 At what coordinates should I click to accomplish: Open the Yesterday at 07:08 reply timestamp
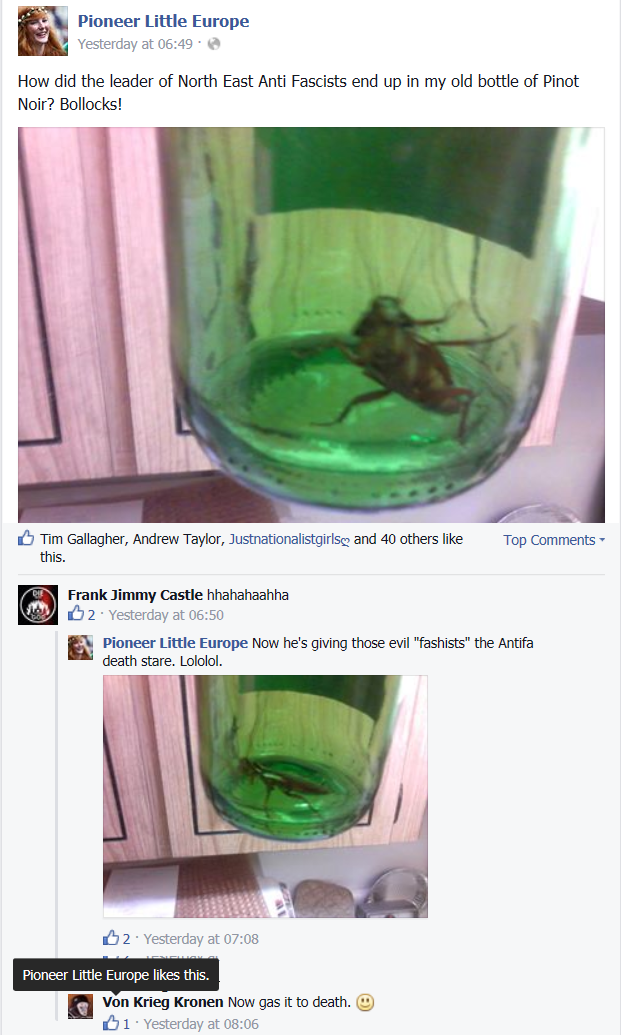point(201,939)
